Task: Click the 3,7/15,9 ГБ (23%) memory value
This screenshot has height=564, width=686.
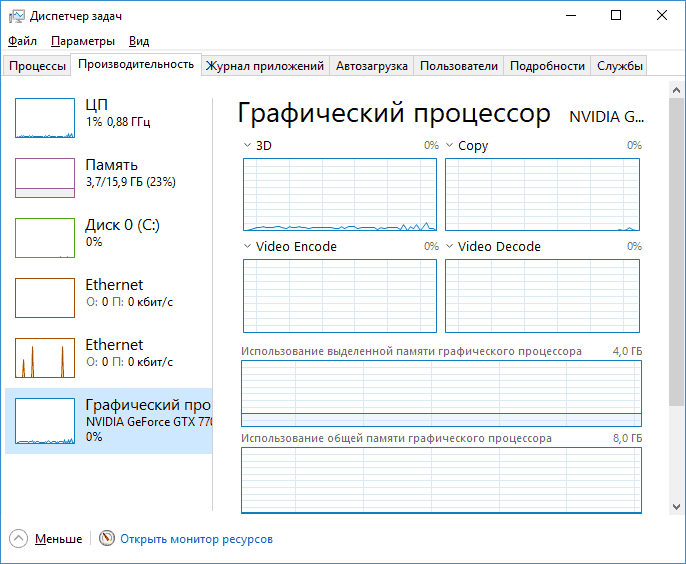Action: click(130, 182)
